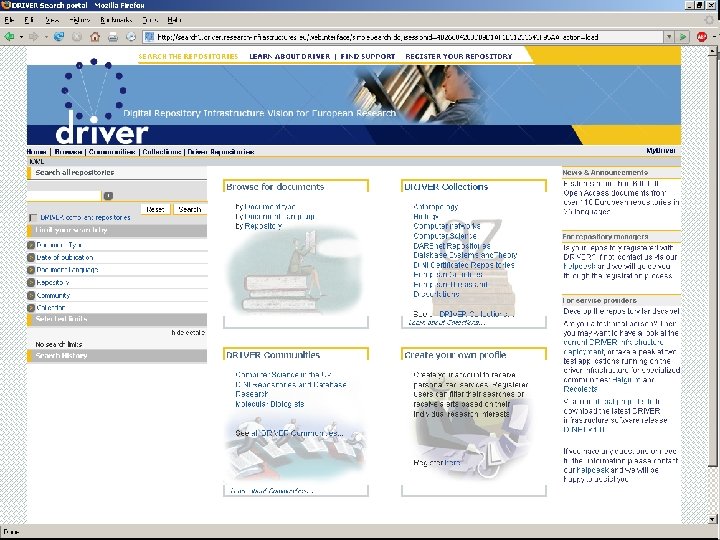Click the Print icon in the toolbar

point(113,37)
